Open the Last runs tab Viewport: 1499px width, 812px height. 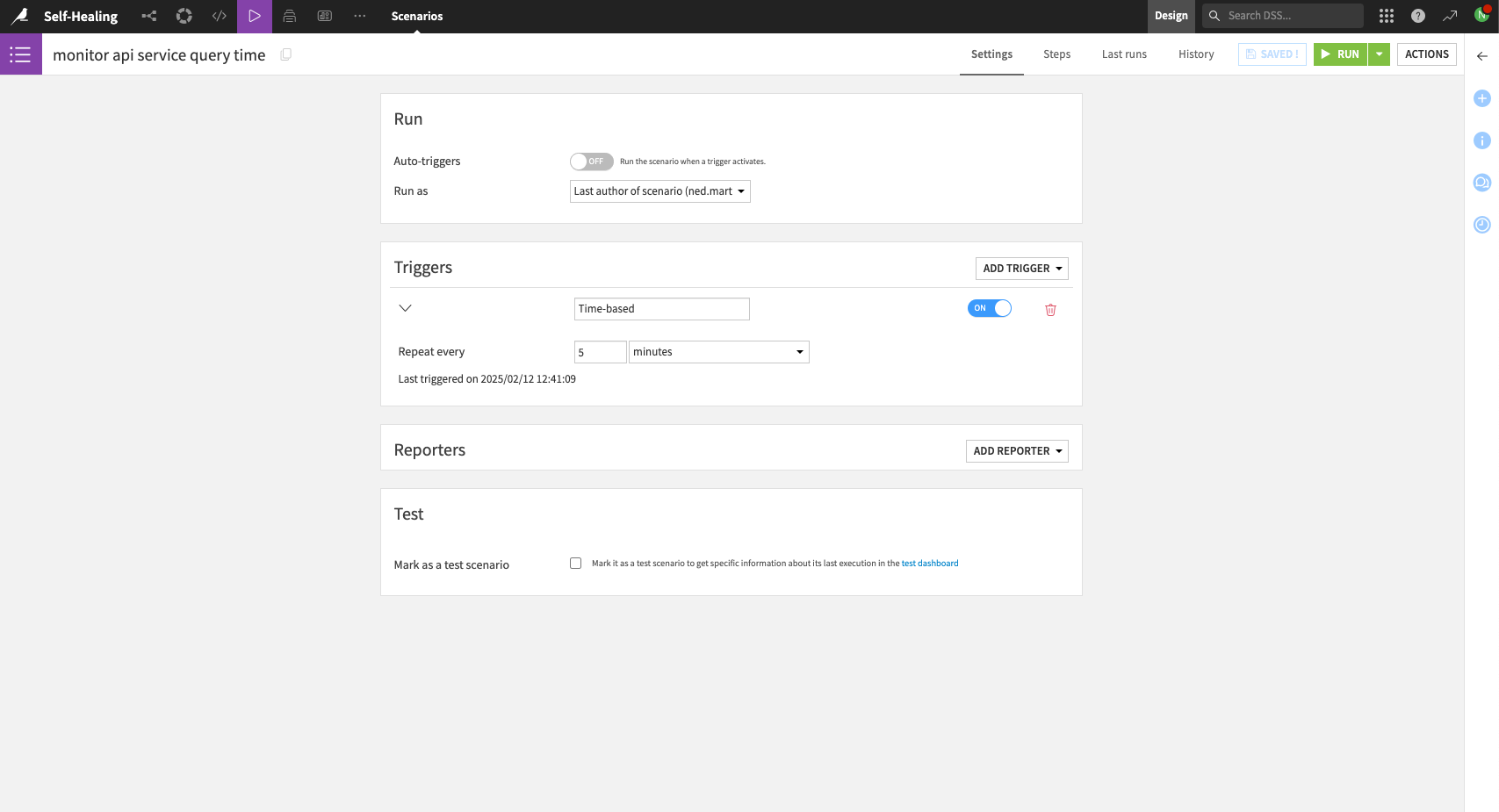(x=1123, y=54)
